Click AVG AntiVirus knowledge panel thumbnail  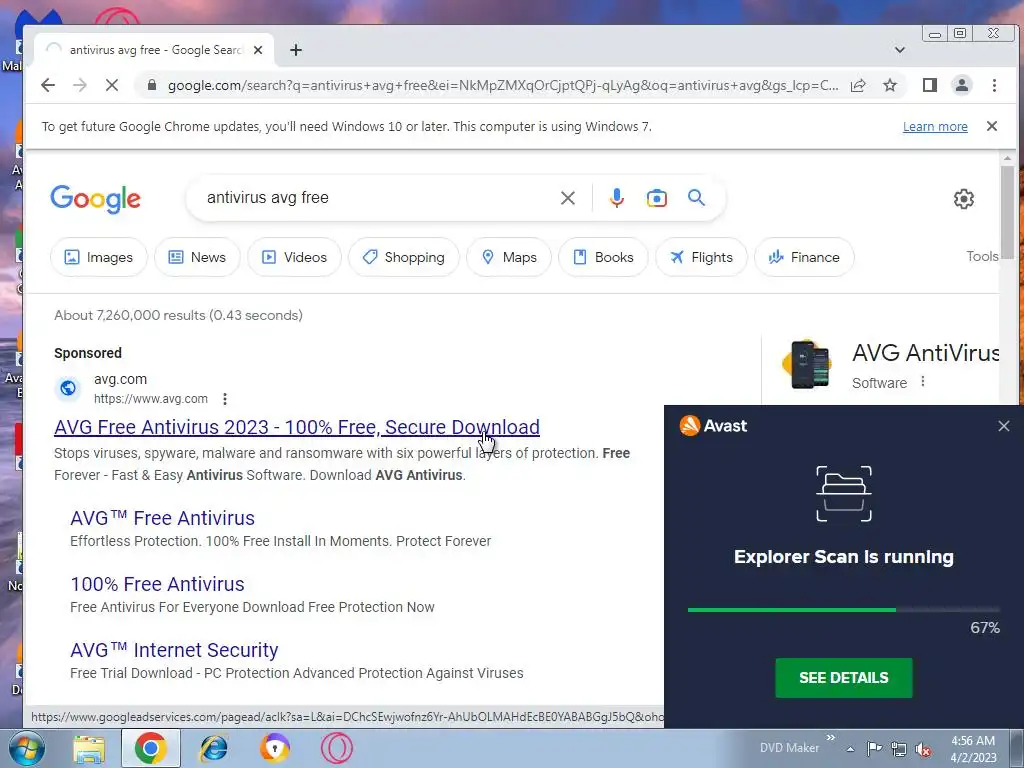pos(807,364)
